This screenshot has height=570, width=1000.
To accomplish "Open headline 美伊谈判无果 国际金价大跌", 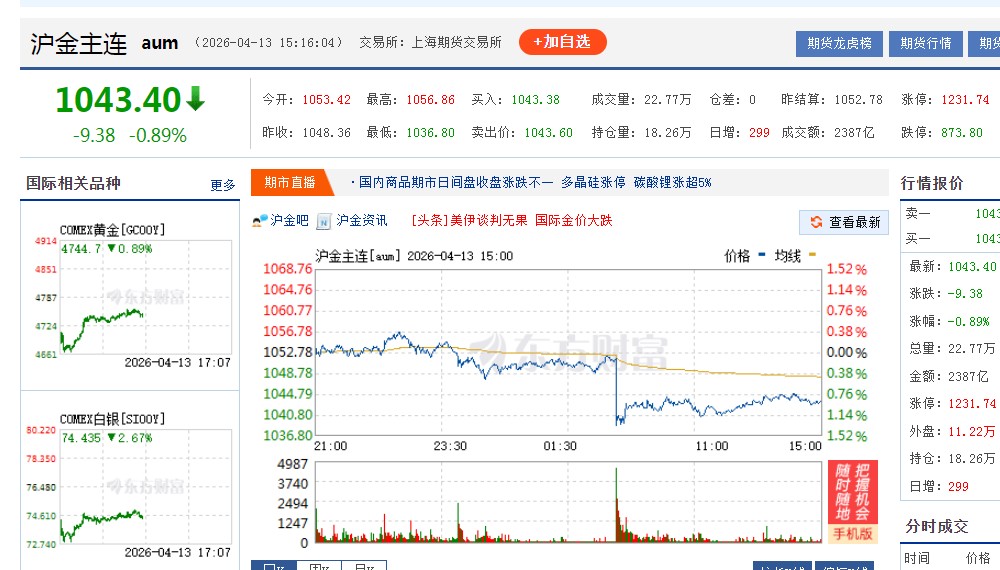I will pos(512,221).
